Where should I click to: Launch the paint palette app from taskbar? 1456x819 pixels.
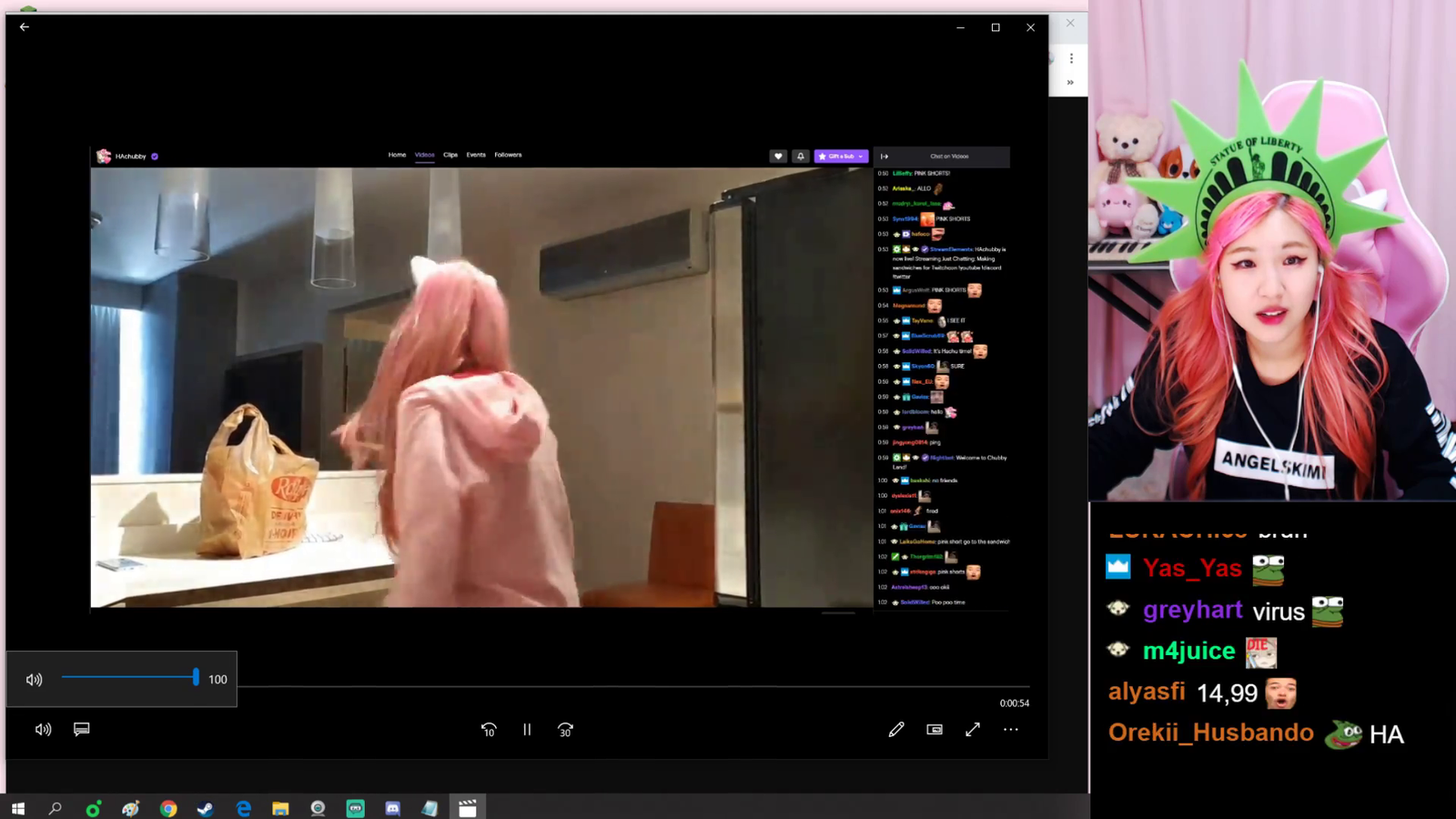tap(131, 808)
